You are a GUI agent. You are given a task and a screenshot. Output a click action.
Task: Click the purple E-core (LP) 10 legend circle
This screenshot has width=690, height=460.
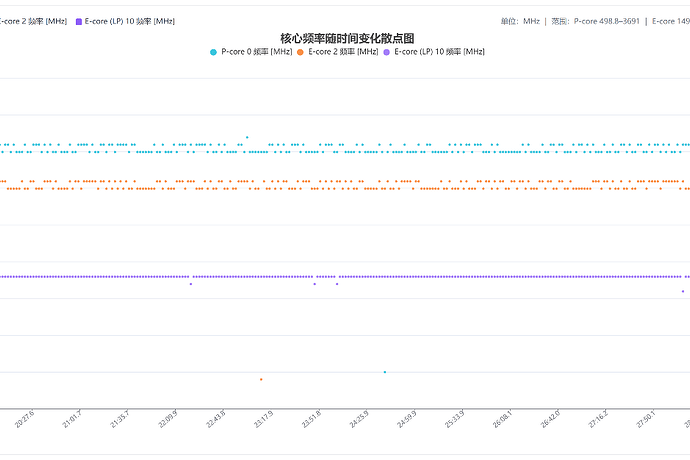[386, 52]
